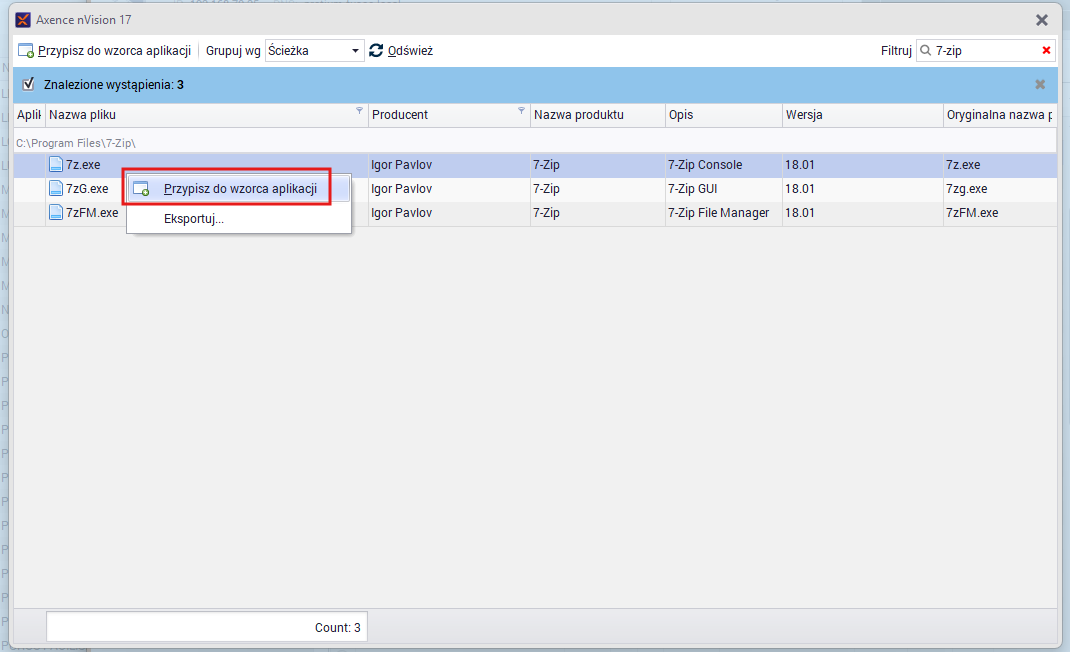Choose Przypisz do wzorca aplikacji in context menu
1070x652 pixels.
pos(240,189)
